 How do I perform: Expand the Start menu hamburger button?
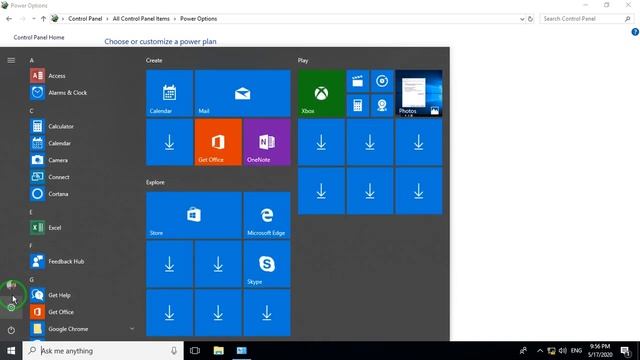(x=11, y=60)
